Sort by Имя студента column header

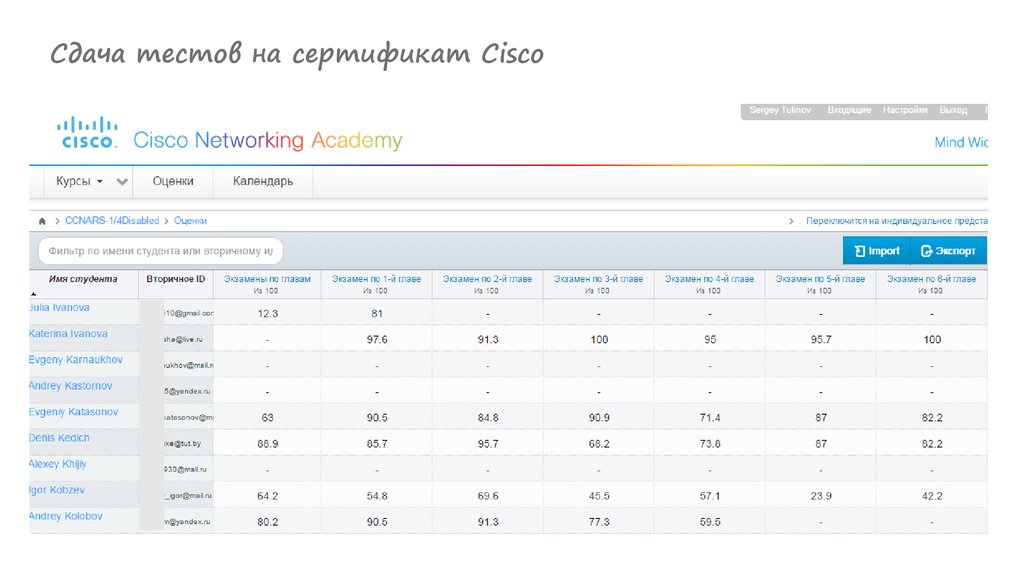(83, 279)
